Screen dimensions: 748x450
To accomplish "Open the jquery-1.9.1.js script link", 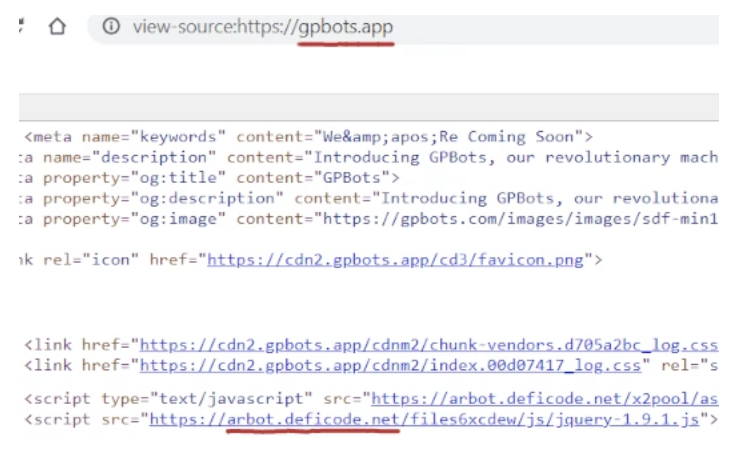I will click(425, 419).
